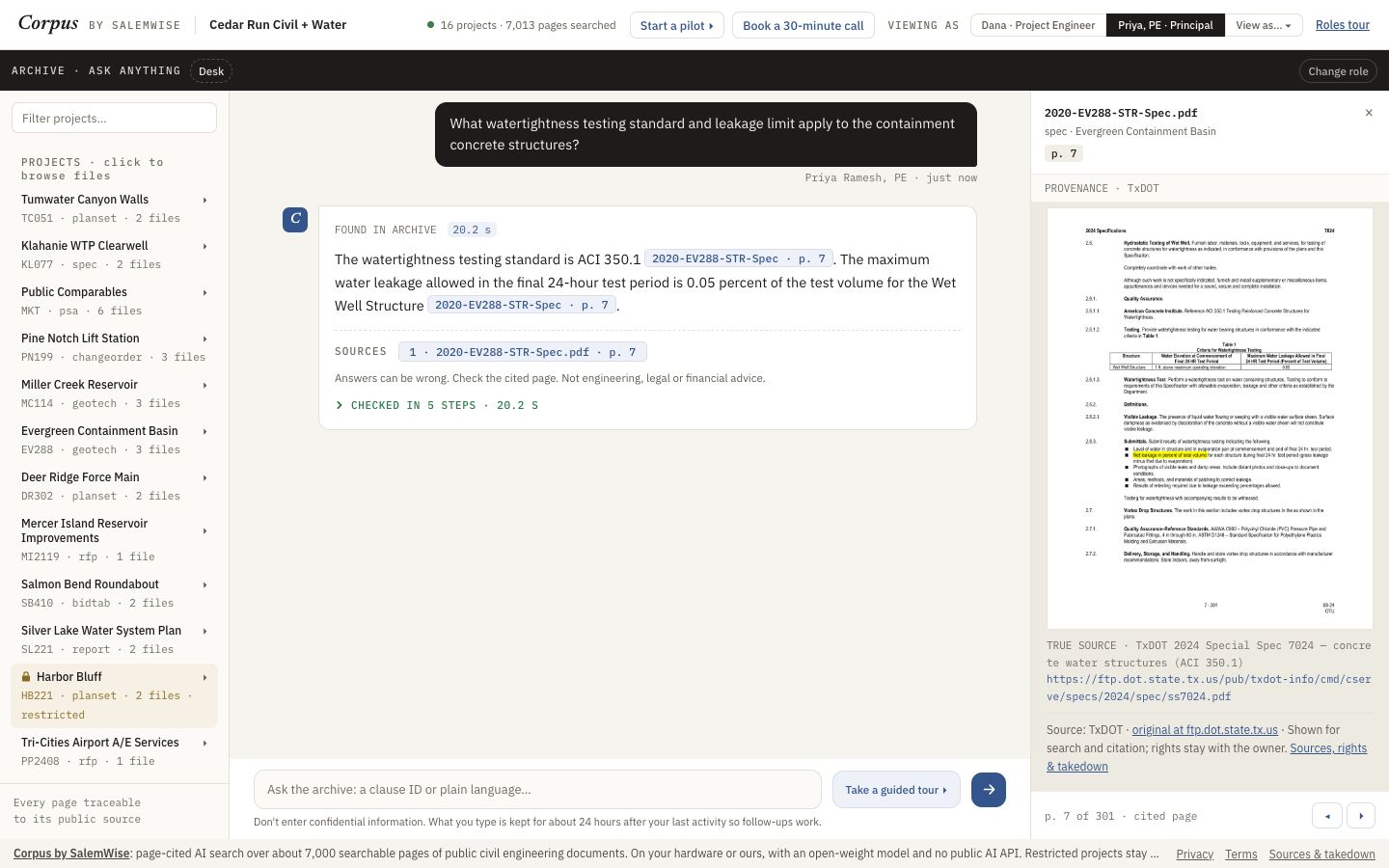Open source 1 2020-EV288-STR-Spec.pdf chip
This screenshot has height=868, width=1389.
(522, 352)
